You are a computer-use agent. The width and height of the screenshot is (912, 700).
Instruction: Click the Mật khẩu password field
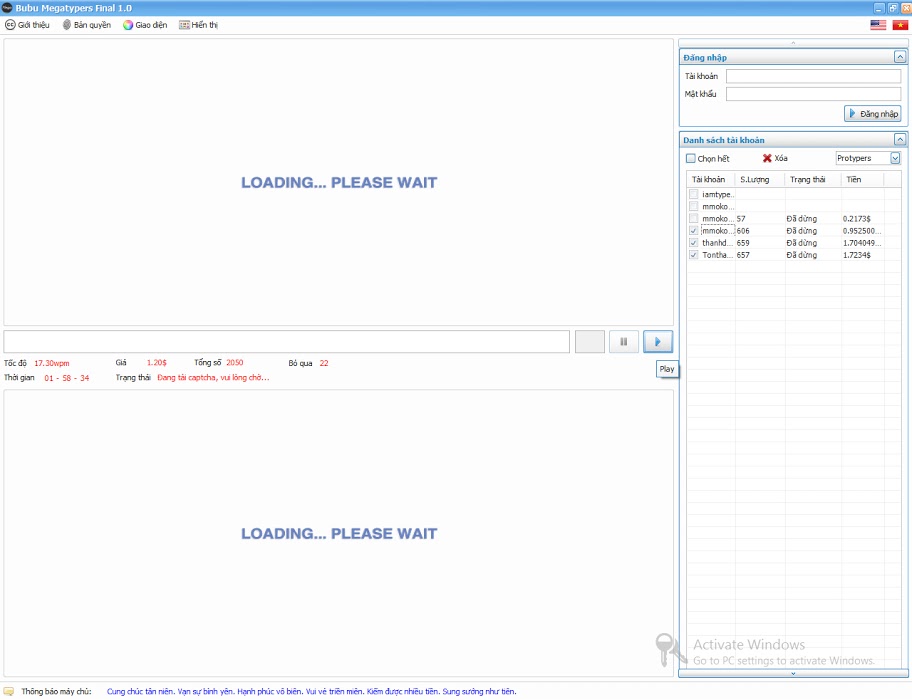click(x=812, y=94)
